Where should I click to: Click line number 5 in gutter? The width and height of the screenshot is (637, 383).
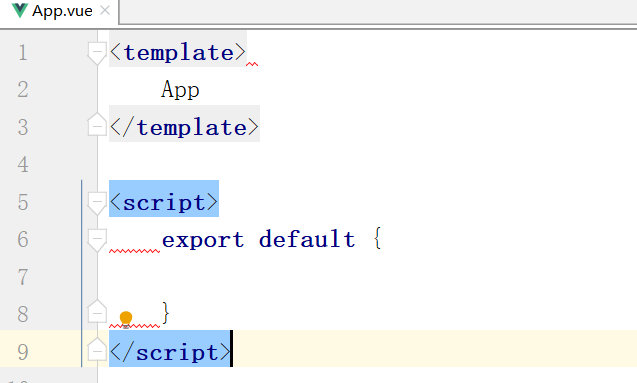(23, 202)
